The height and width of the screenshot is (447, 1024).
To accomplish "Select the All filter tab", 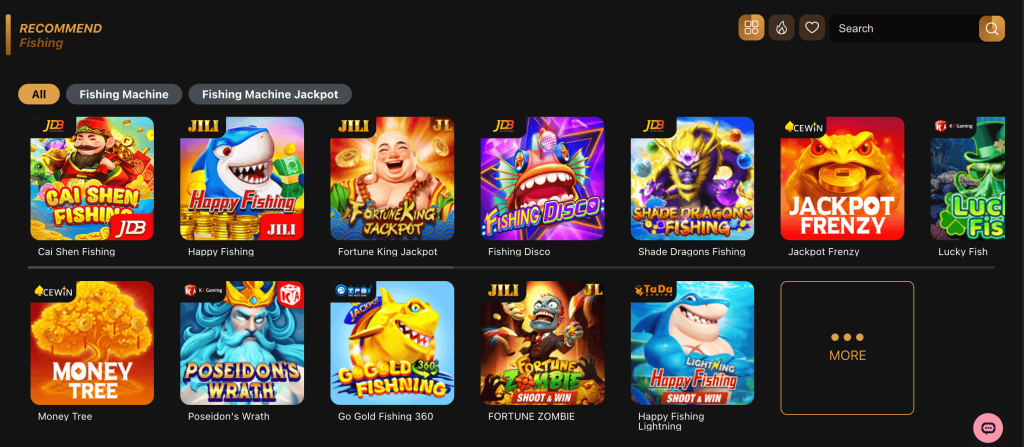I will click(39, 94).
